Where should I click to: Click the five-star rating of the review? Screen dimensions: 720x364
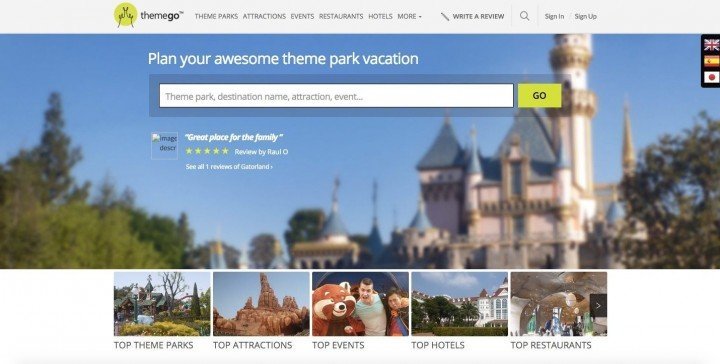tap(207, 151)
